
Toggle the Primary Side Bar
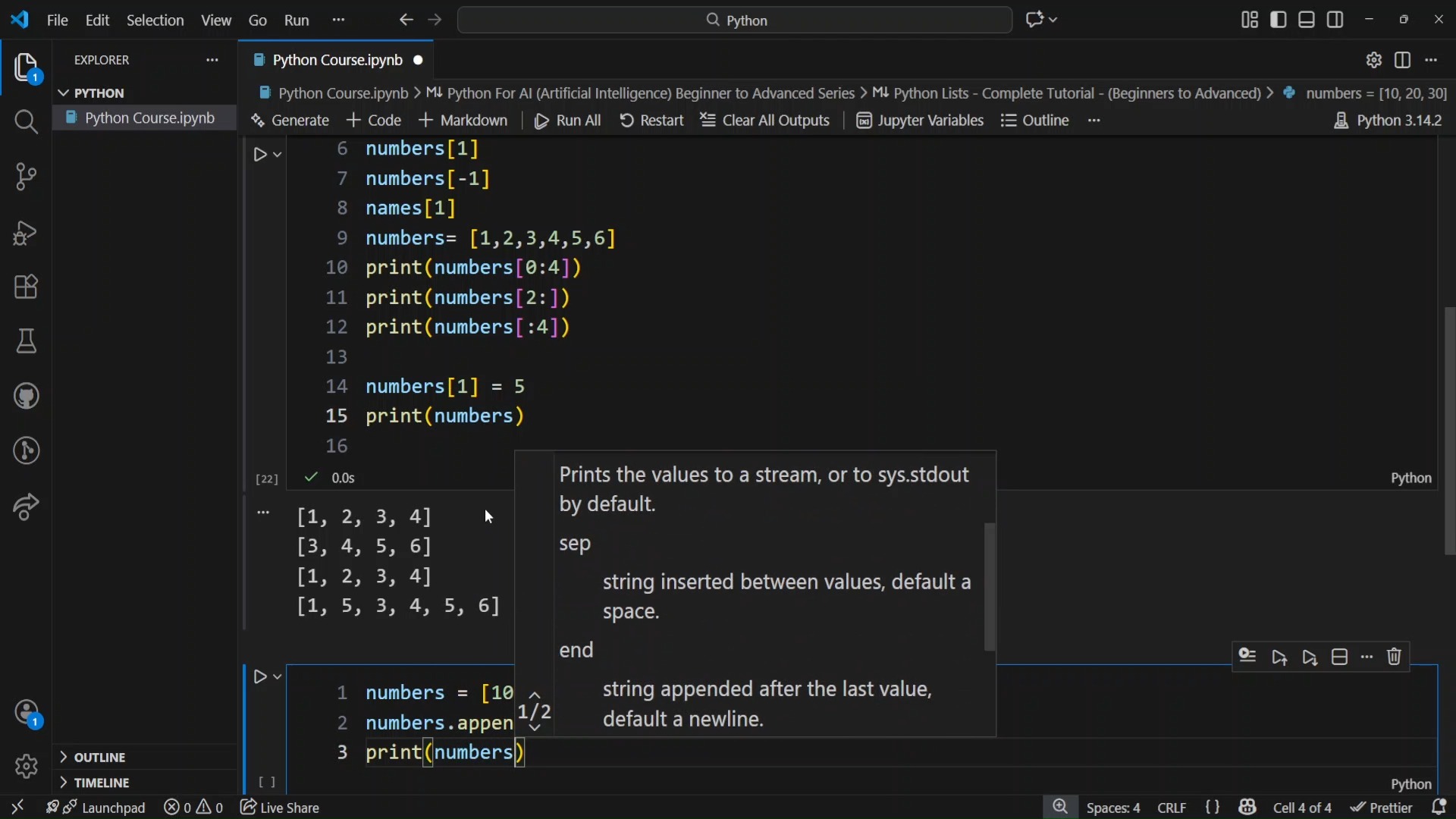(x=1279, y=20)
